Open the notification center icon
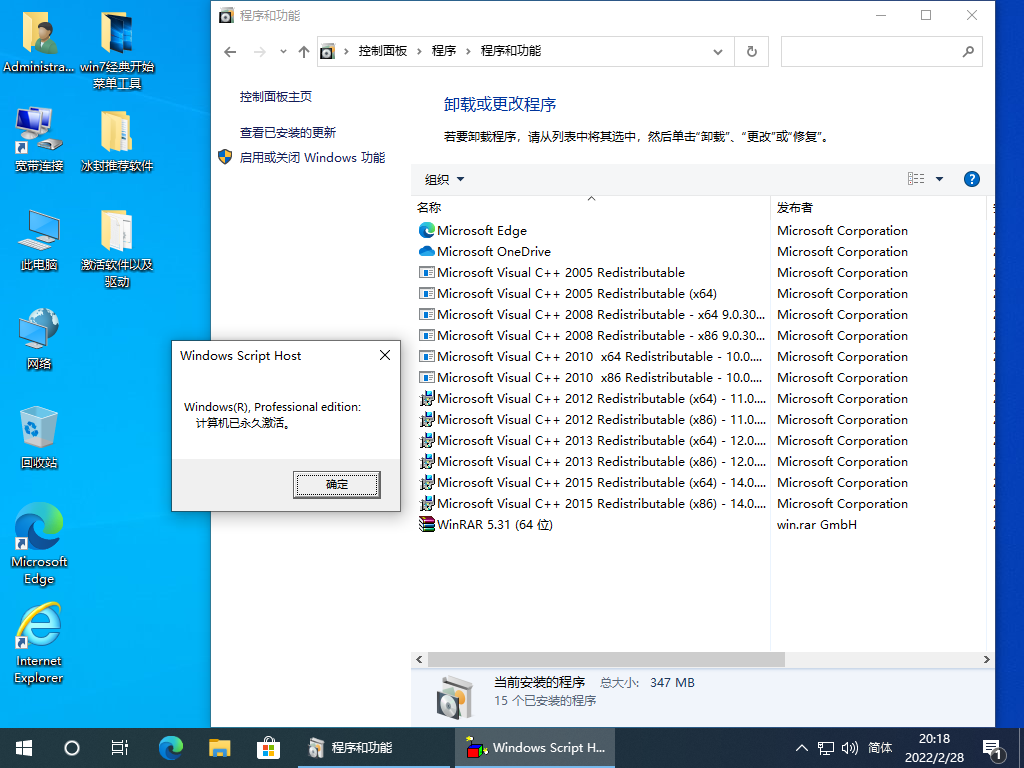The height and width of the screenshot is (768, 1024). coord(993,749)
